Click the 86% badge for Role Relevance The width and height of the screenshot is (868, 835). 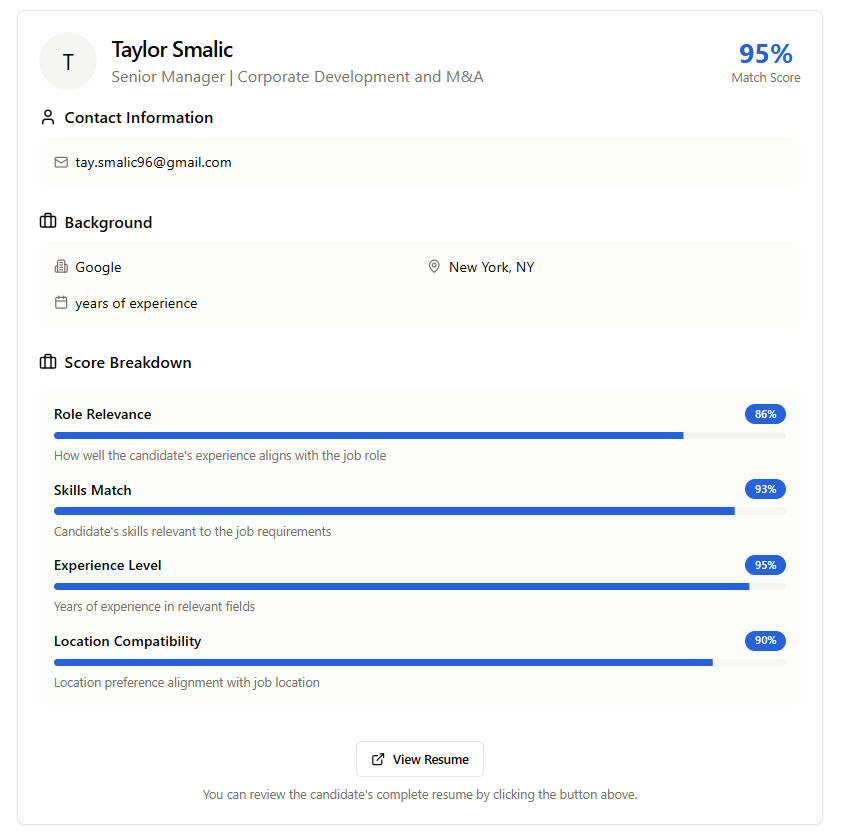[x=765, y=414]
